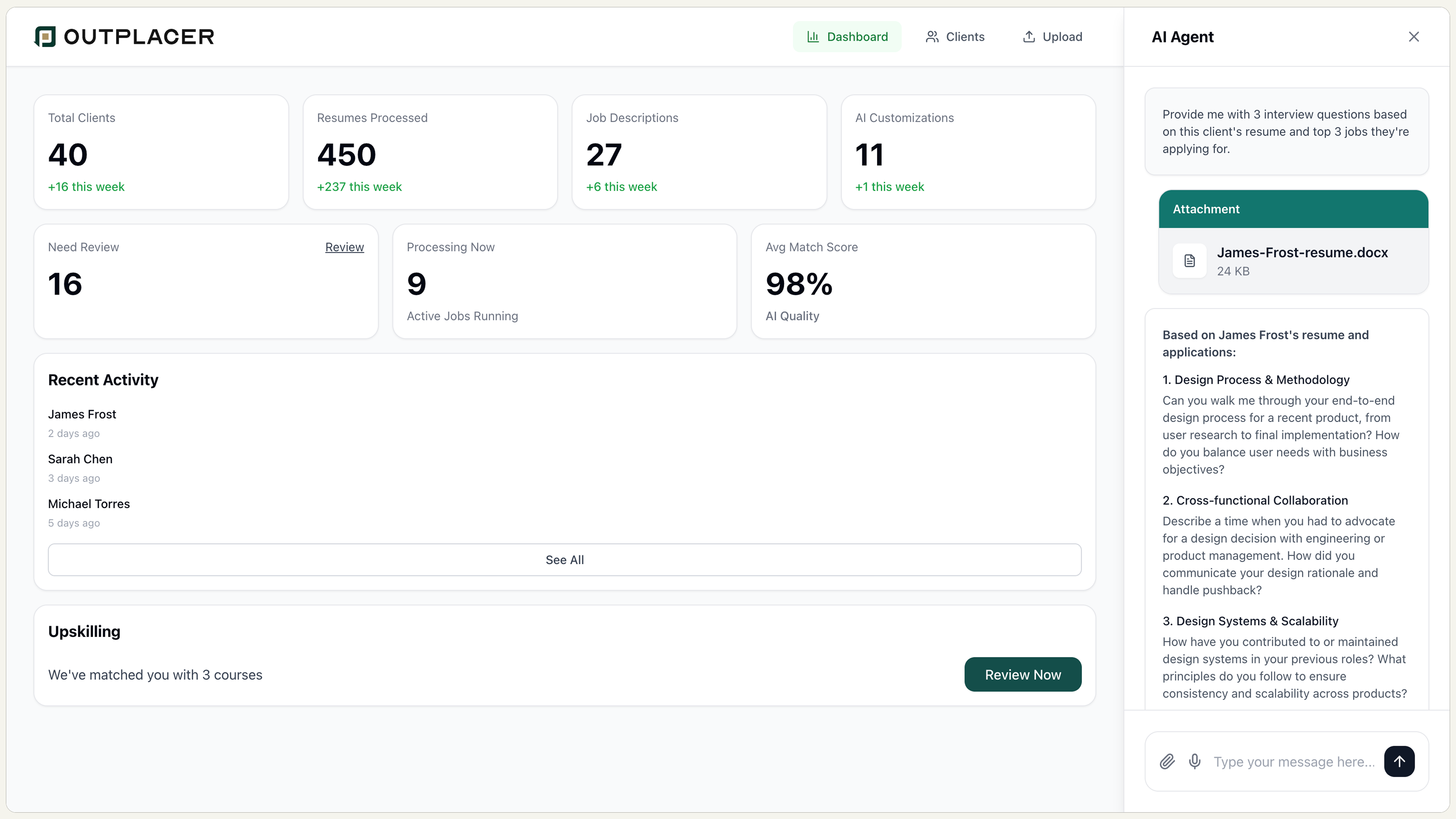Close the AI Agent panel
Screen dimensions: 1456x819
click(1414, 36)
